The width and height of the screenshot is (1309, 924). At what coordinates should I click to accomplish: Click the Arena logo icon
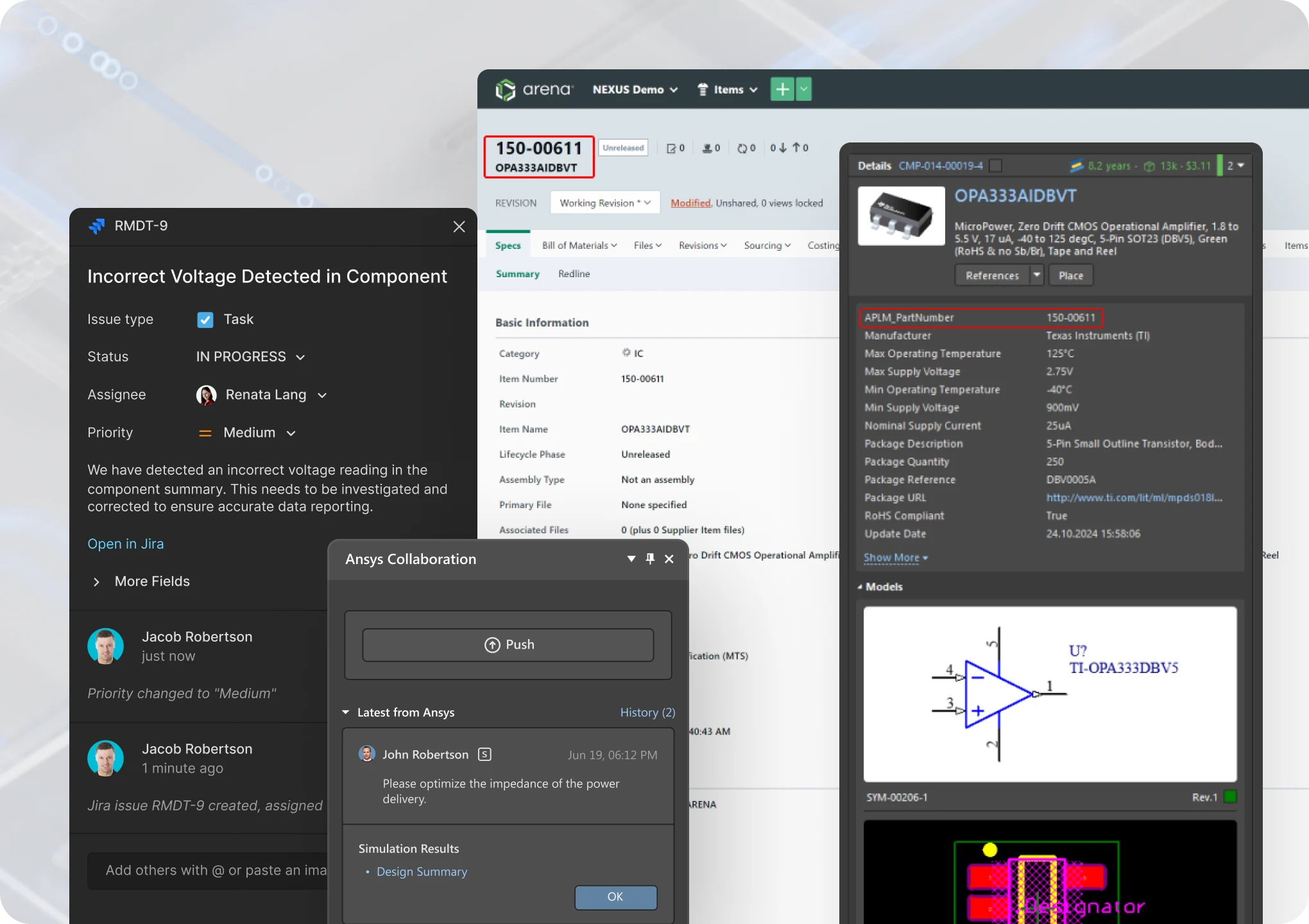pos(506,90)
